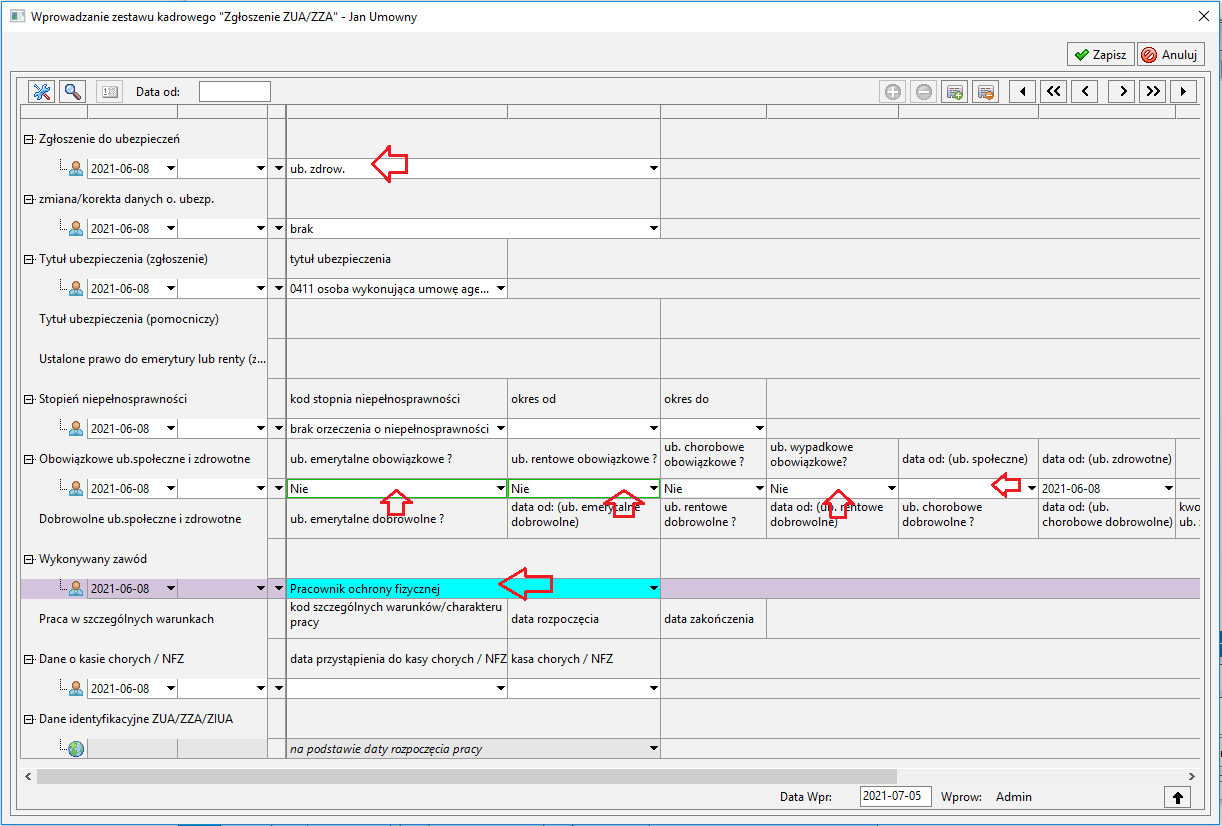
Task: Jump forward with double-right arrows button
Action: [x=1153, y=92]
